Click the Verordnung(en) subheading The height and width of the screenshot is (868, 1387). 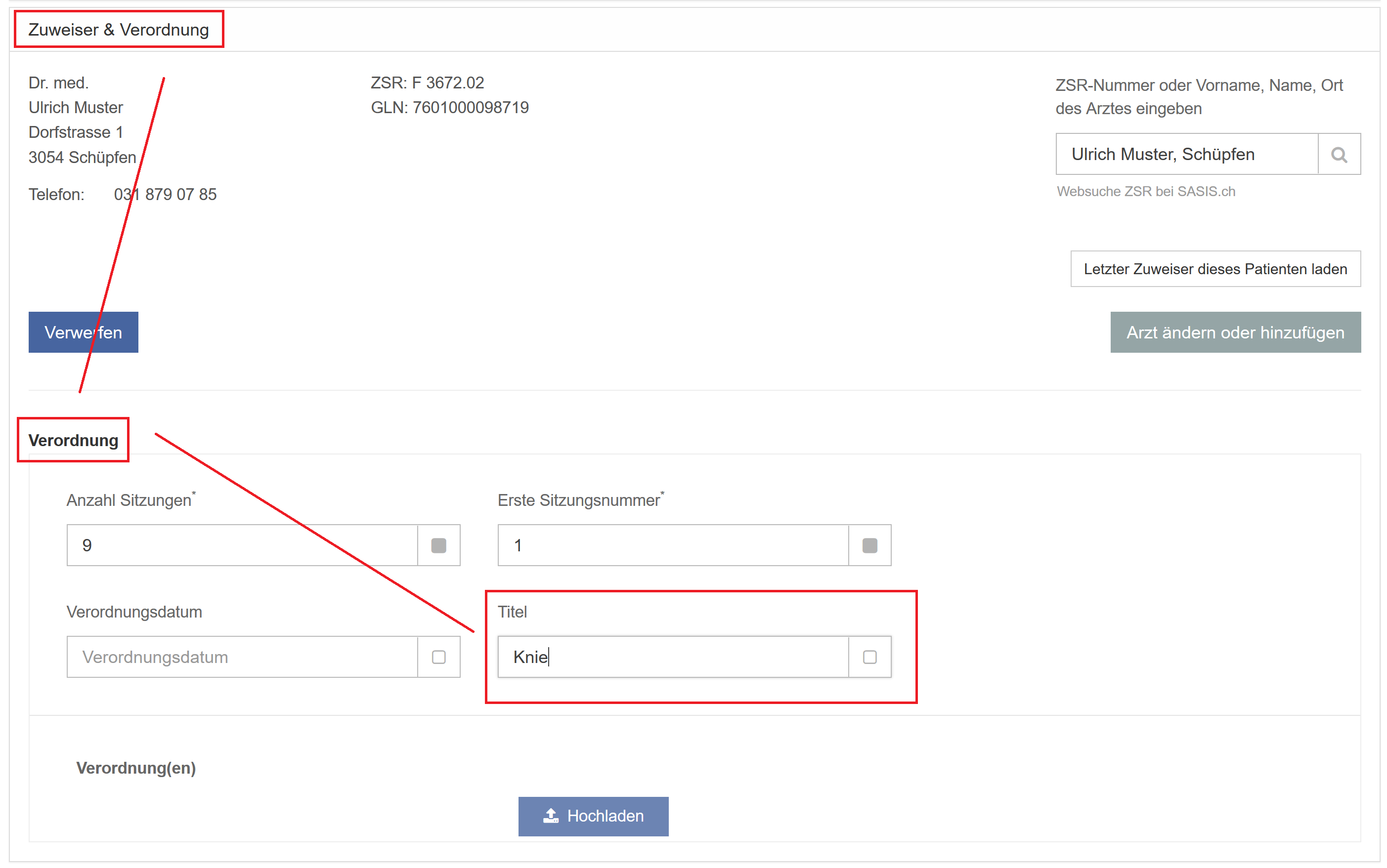click(x=135, y=768)
